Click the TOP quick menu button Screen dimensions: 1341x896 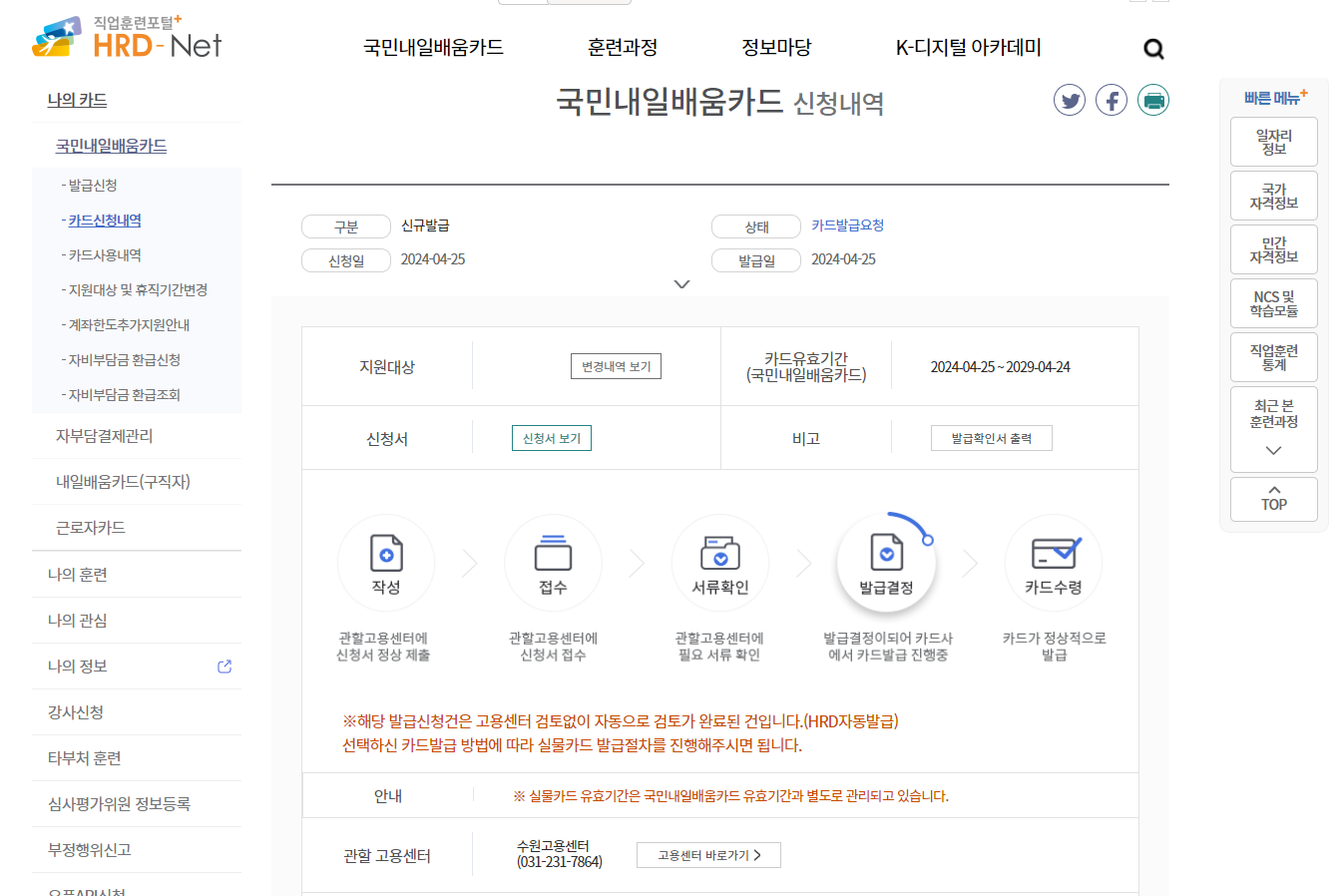point(1273,499)
